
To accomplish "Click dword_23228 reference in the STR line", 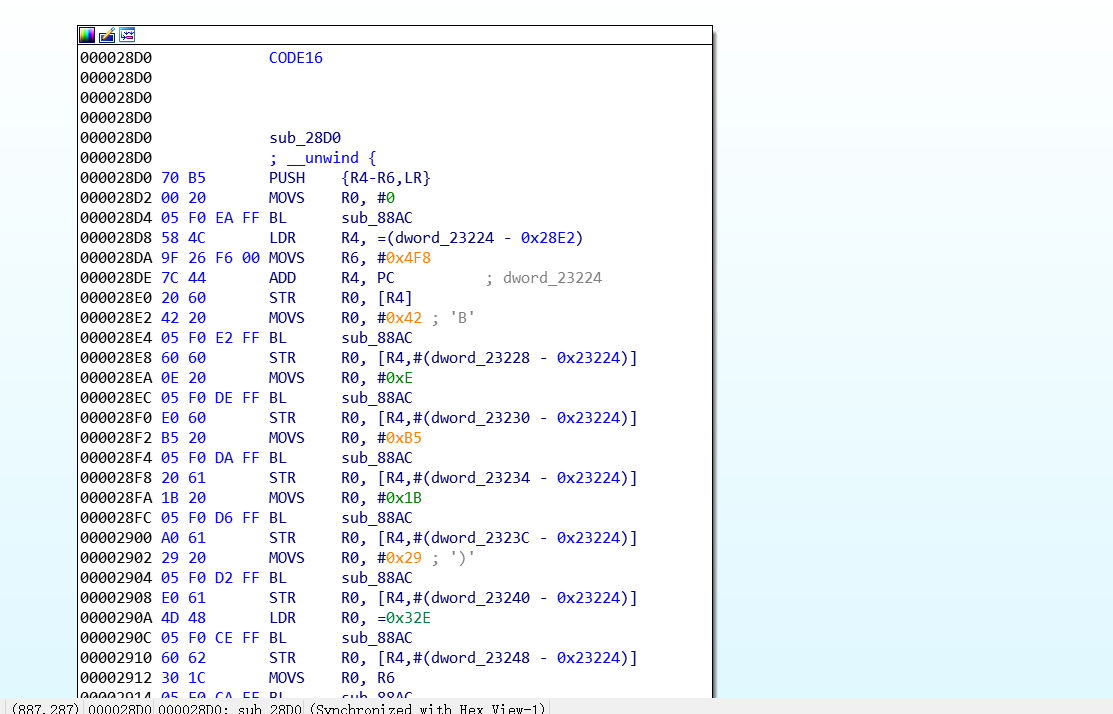I will [481, 358].
